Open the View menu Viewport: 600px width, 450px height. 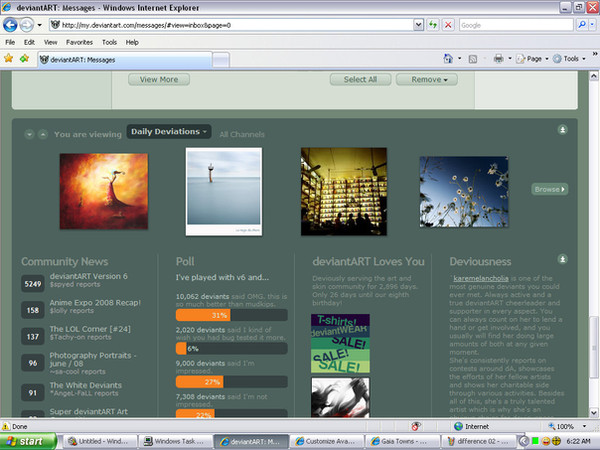click(50, 42)
